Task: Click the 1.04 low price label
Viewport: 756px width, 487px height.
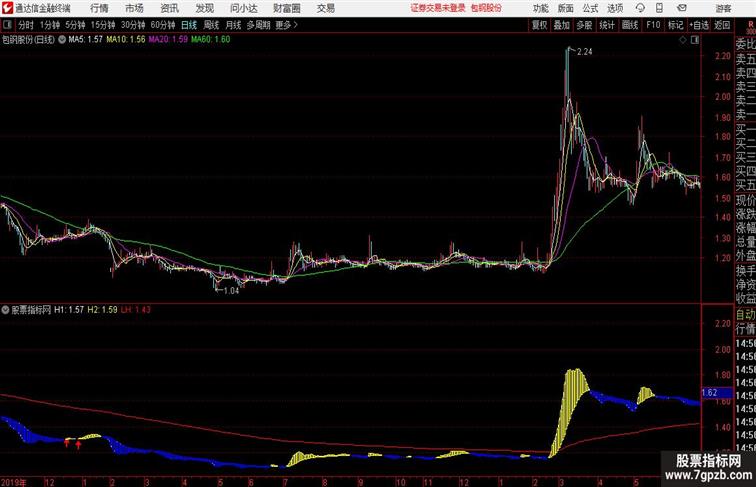Action: point(231,290)
